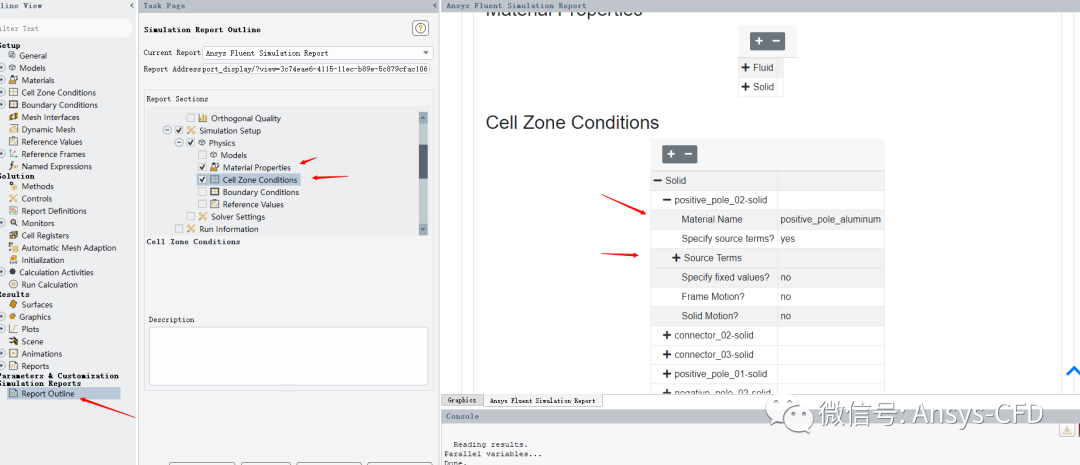Open Scene icon under Results
Image resolution: width=1080 pixels, height=465 pixels.
(x=14, y=342)
